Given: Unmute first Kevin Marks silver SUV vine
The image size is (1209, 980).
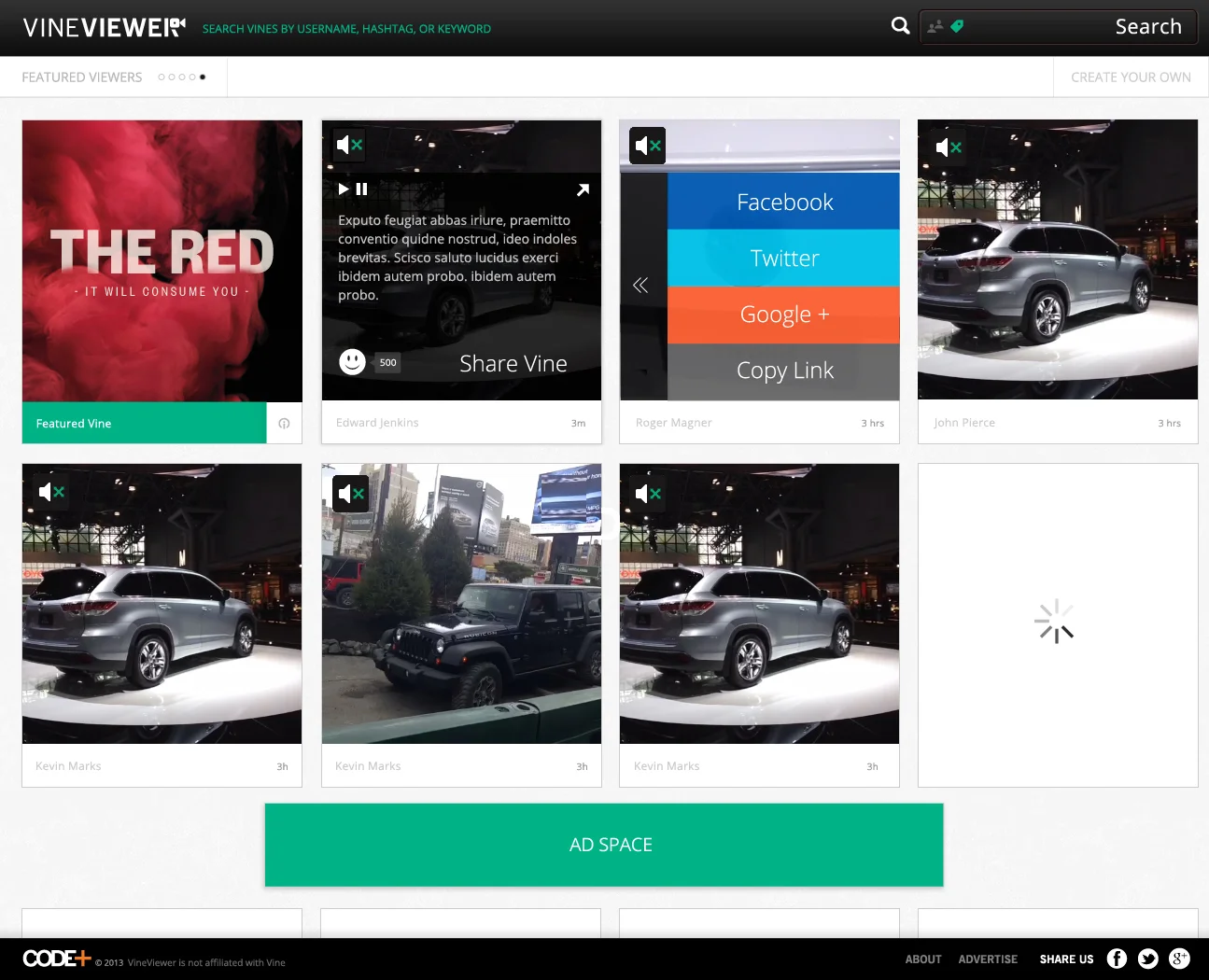Looking at the screenshot, I should tap(51, 491).
